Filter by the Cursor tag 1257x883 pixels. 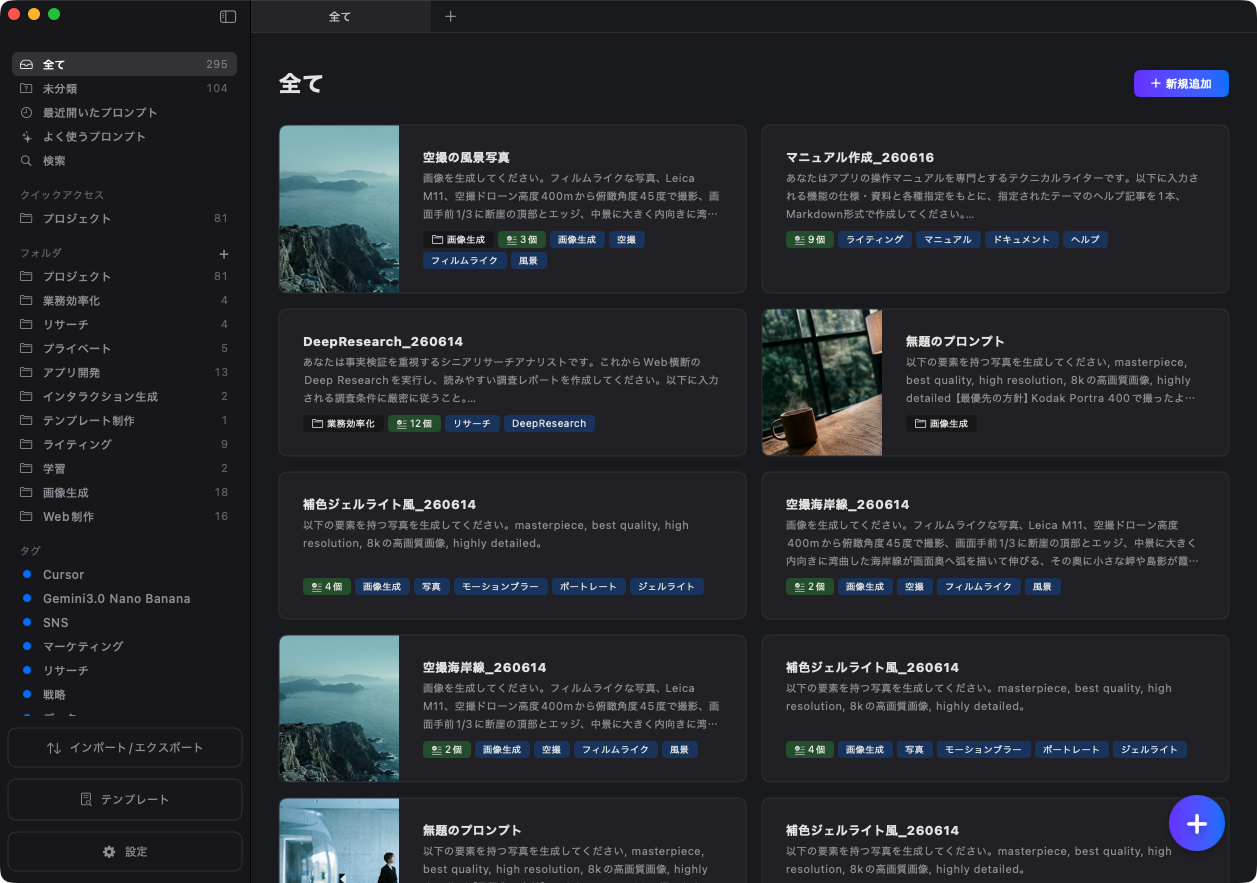(124, 574)
